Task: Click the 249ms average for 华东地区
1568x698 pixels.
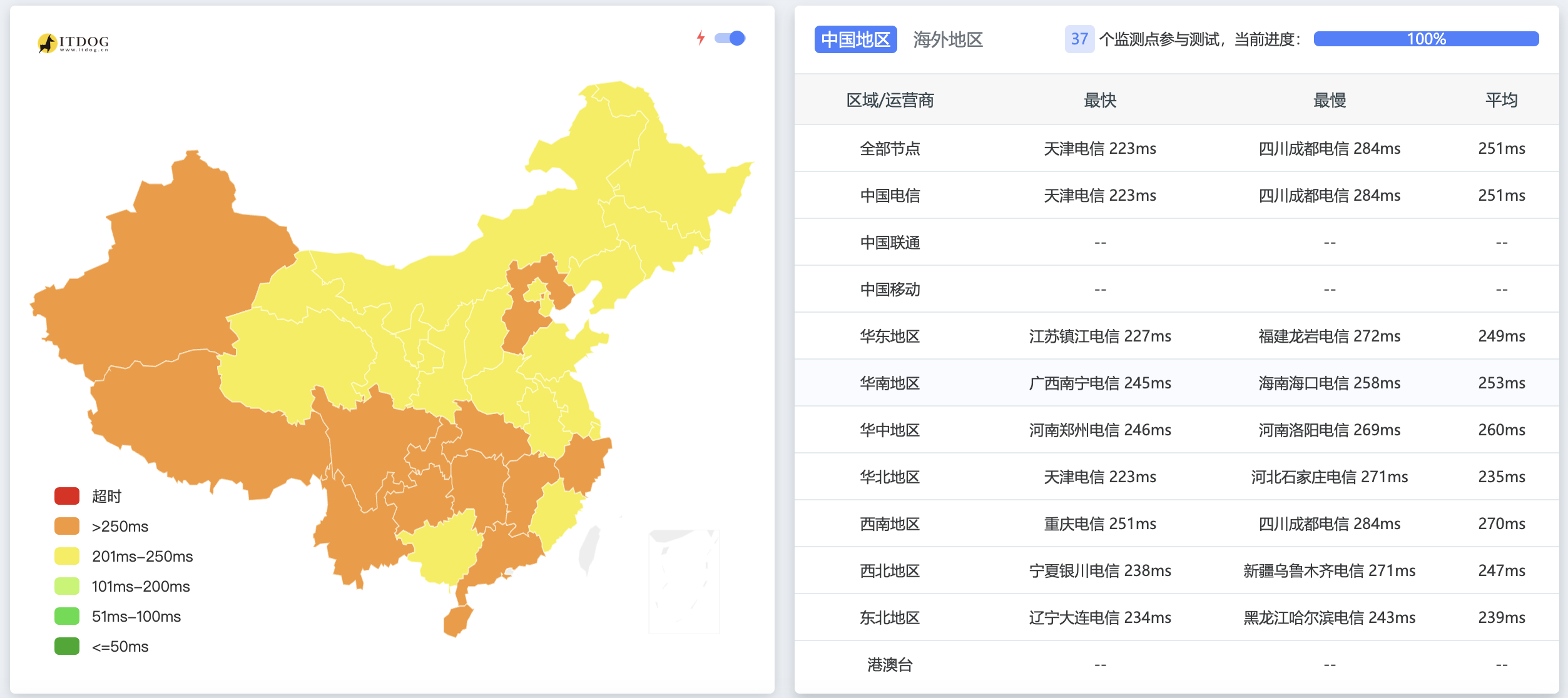Action: pyautogui.click(x=1502, y=336)
